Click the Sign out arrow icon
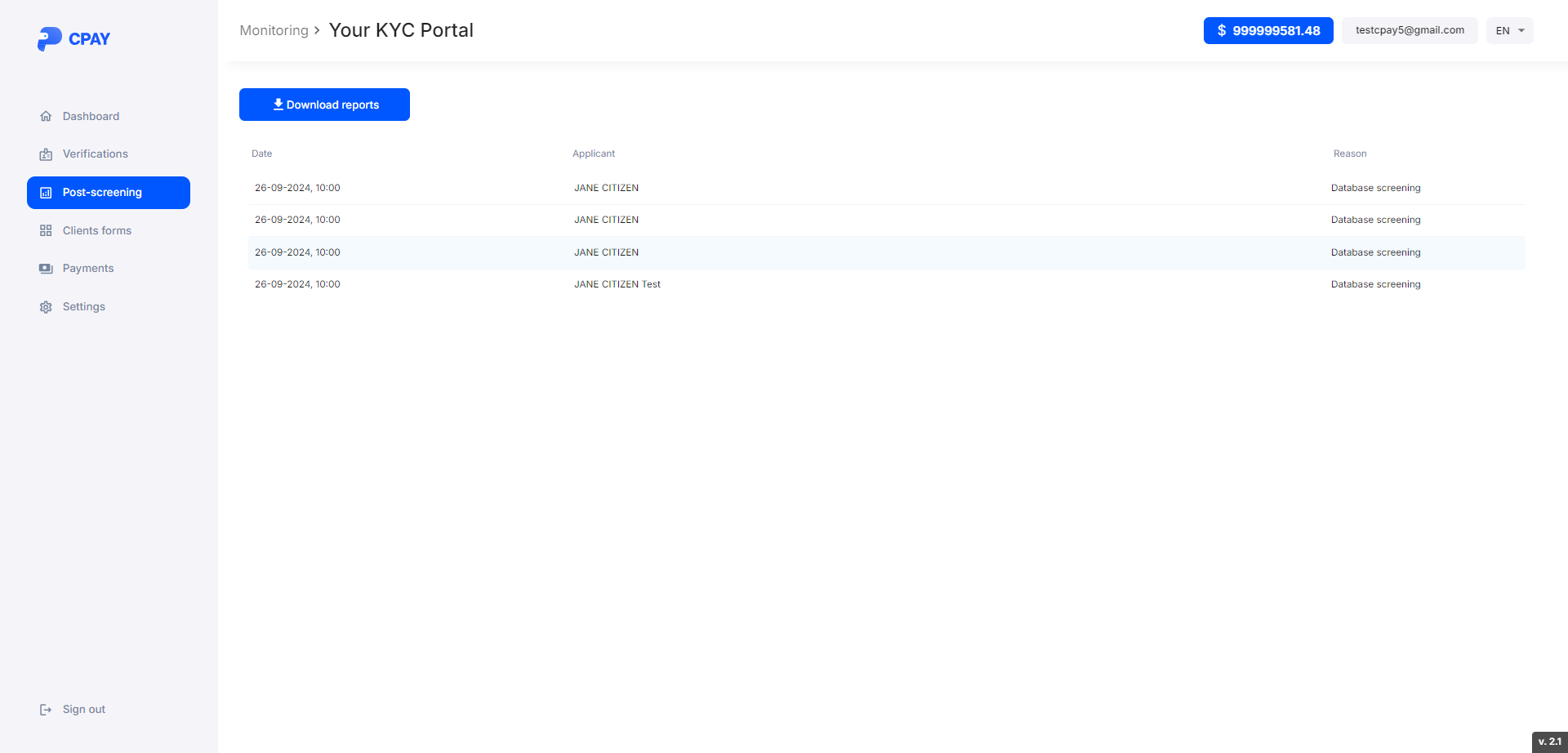 tap(46, 710)
